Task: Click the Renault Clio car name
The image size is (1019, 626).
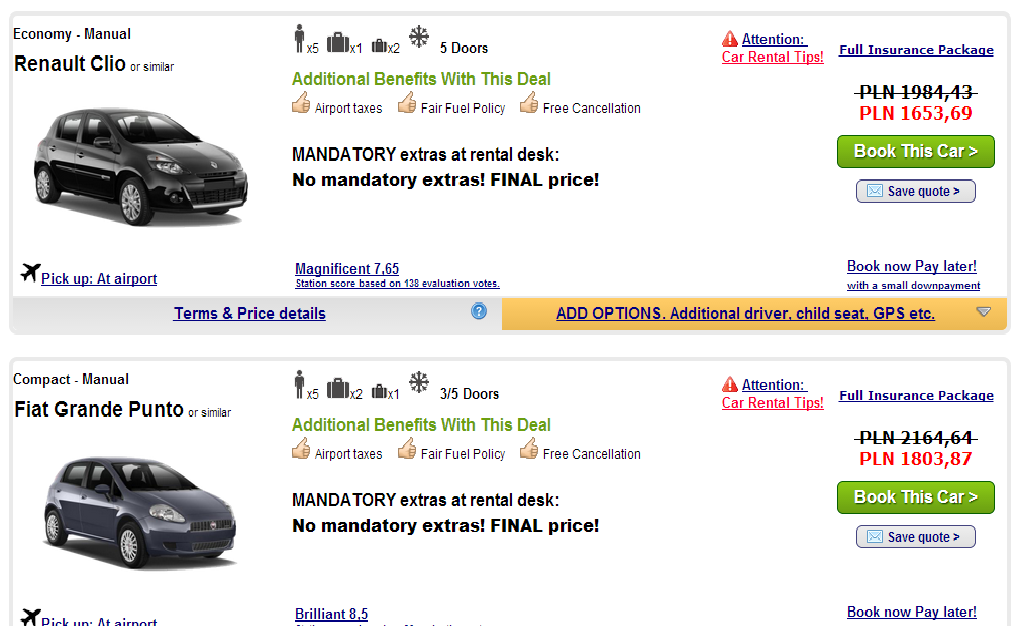Action: (x=70, y=64)
